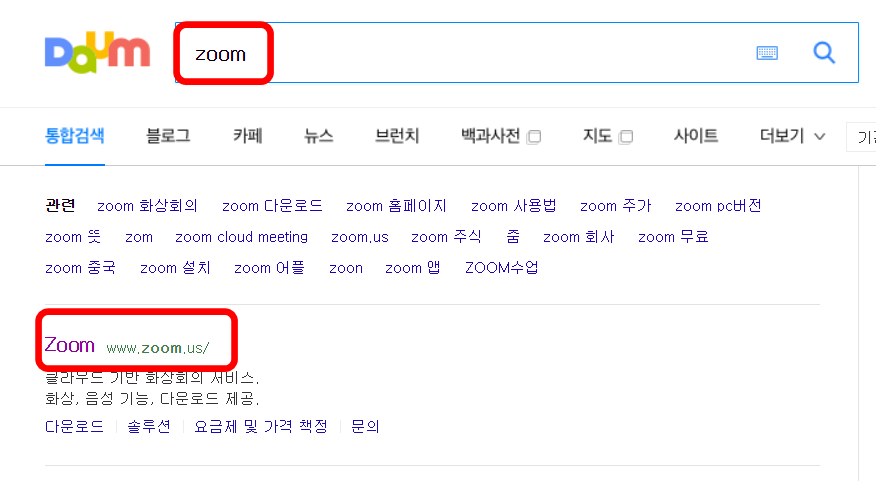Click related search zoom 무료
This screenshot has height=481, width=876.
(673, 237)
